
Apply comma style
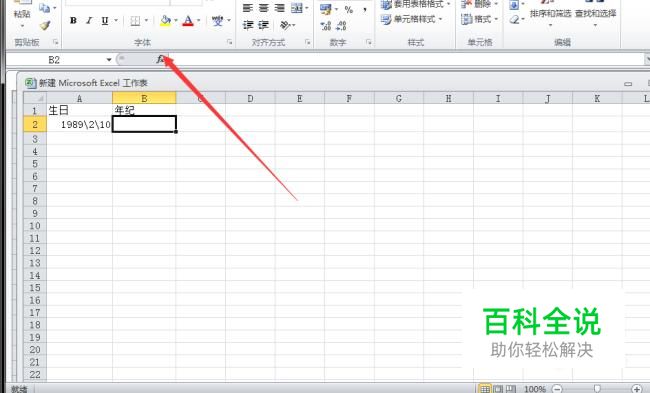(x=365, y=9)
